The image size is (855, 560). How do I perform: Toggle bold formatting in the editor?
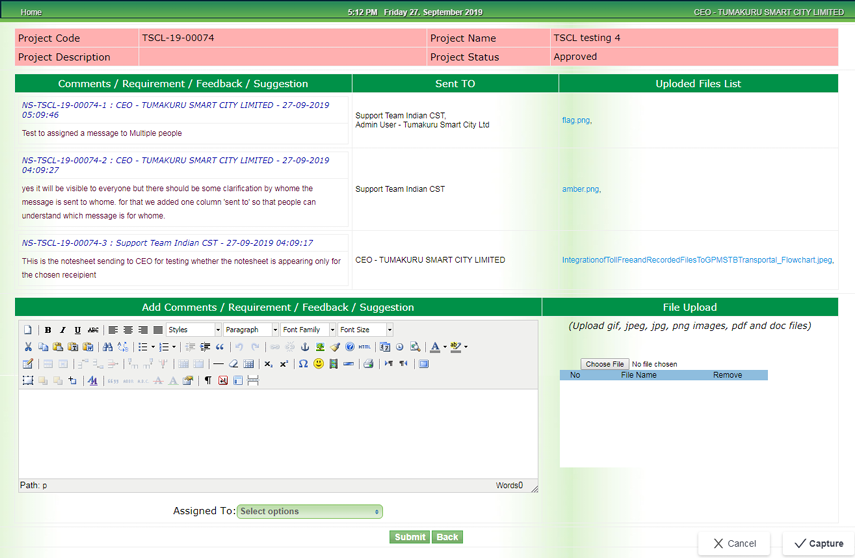point(48,330)
